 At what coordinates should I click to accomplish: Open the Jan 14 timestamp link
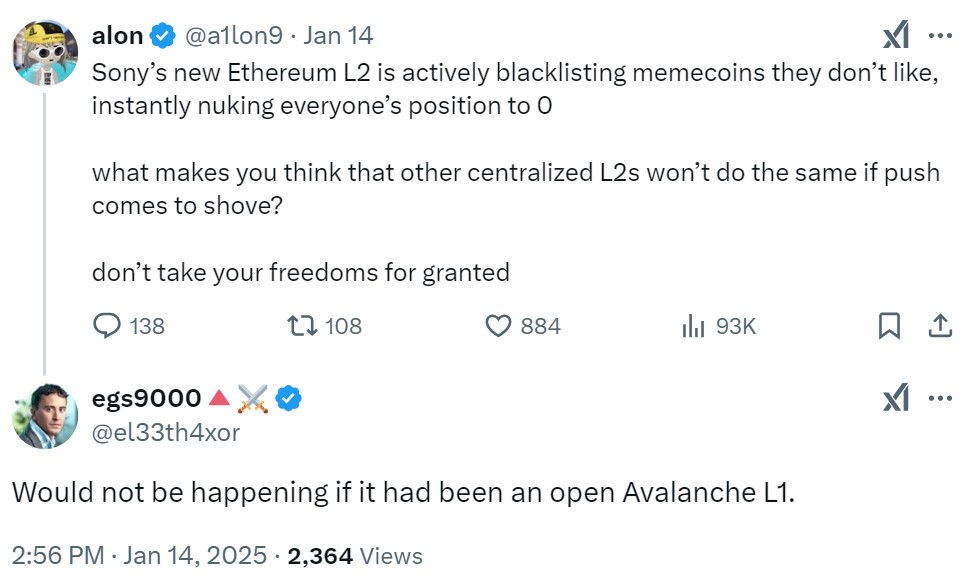tap(340, 35)
